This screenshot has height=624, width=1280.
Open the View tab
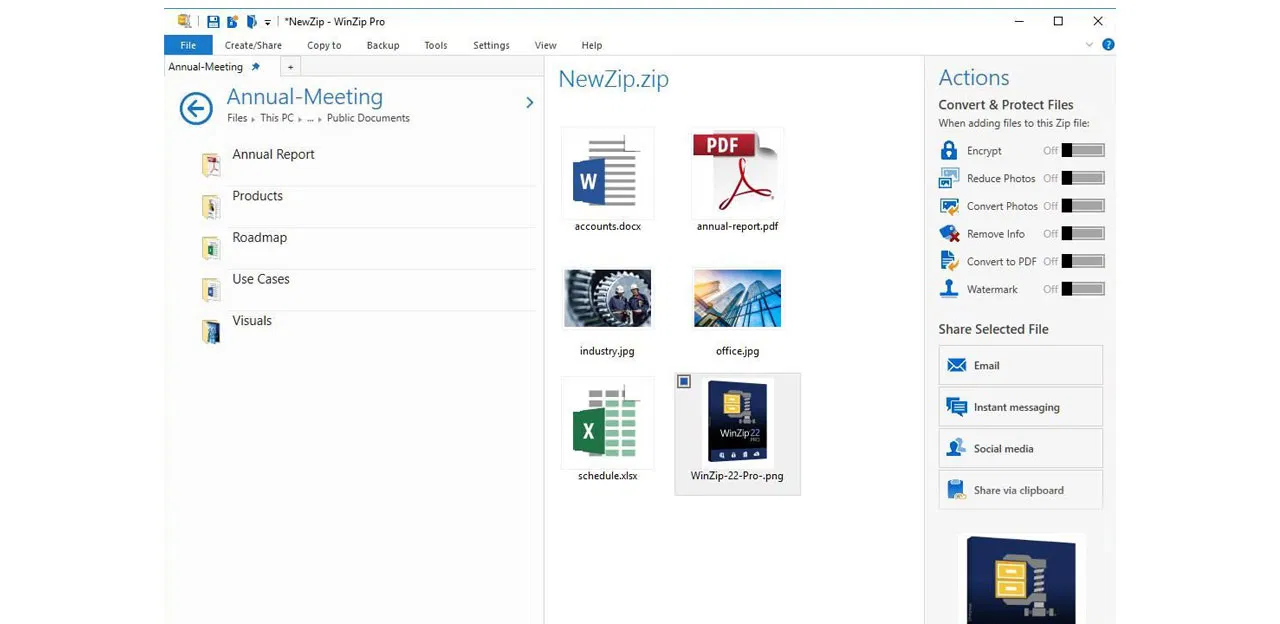coord(545,45)
